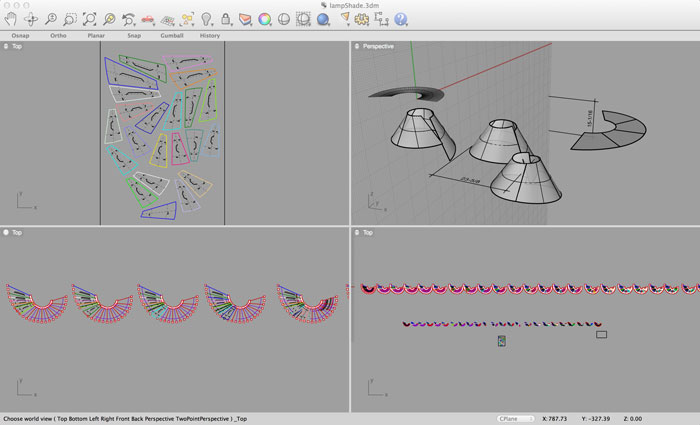This screenshot has height=425, width=700.
Task: Toggle Ortho mode
Action: click(x=58, y=35)
